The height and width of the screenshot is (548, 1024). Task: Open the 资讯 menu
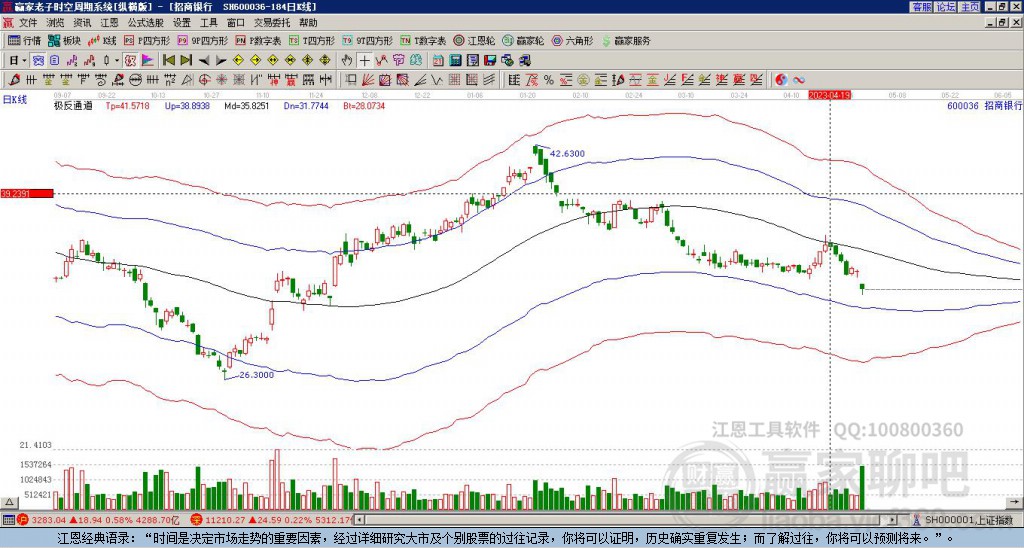(82, 23)
